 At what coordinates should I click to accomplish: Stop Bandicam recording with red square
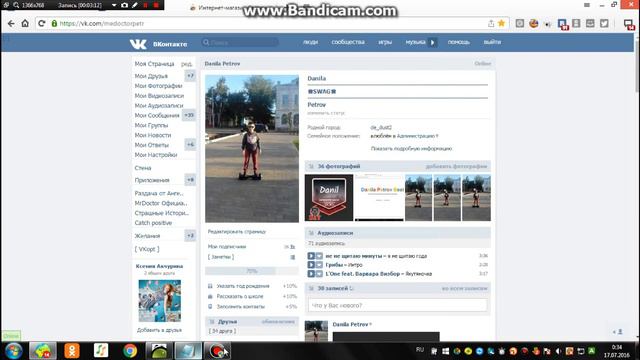[x=156, y=5]
